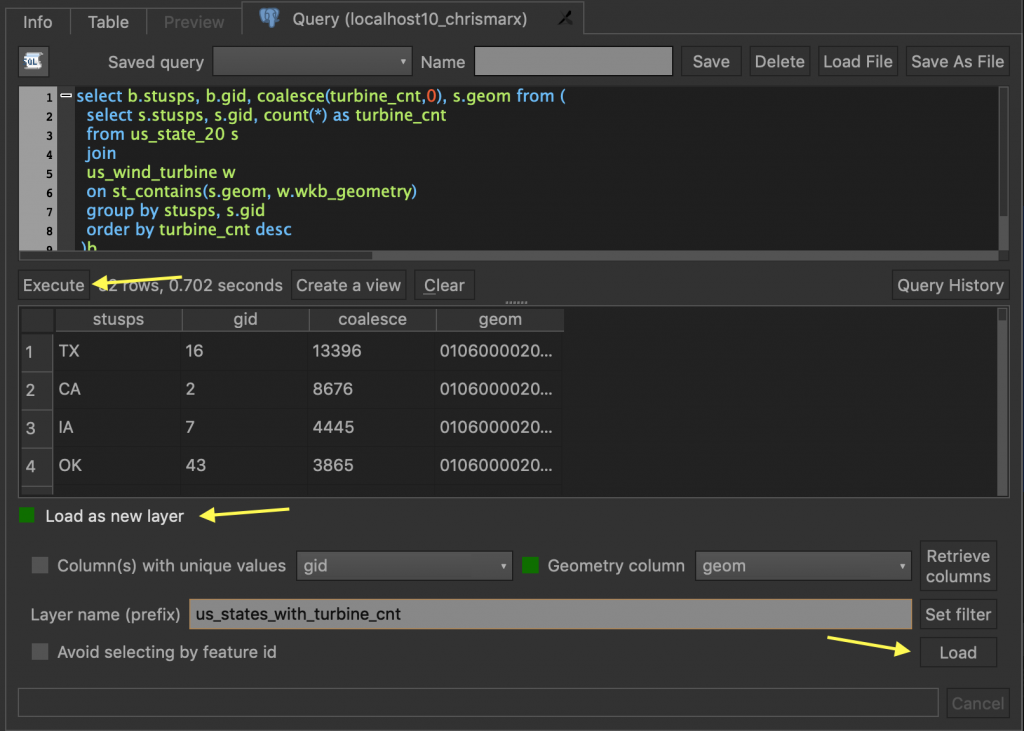Open the Saved query dropdown

coord(312,62)
